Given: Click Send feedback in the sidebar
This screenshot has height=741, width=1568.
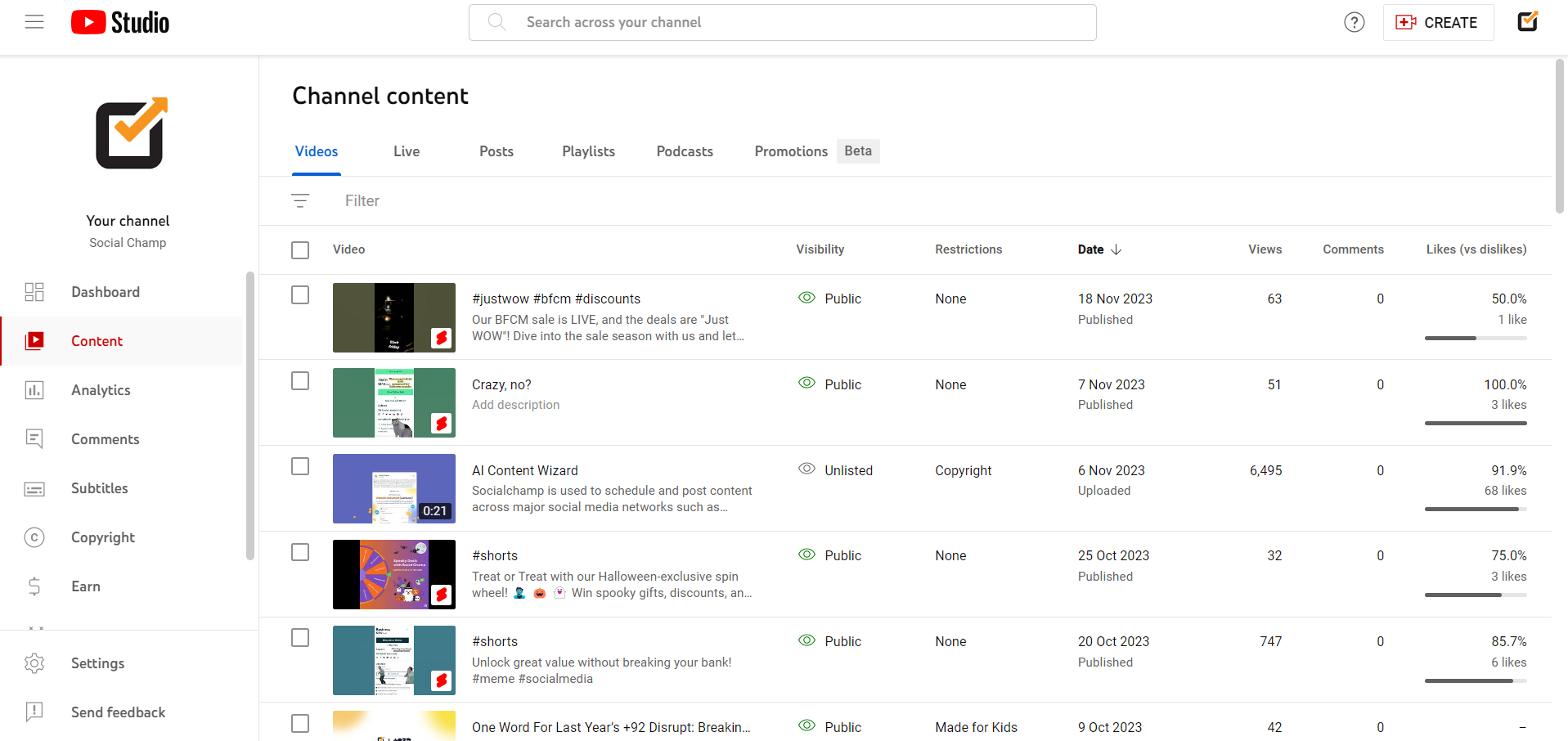Looking at the screenshot, I should (x=118, y=712).
